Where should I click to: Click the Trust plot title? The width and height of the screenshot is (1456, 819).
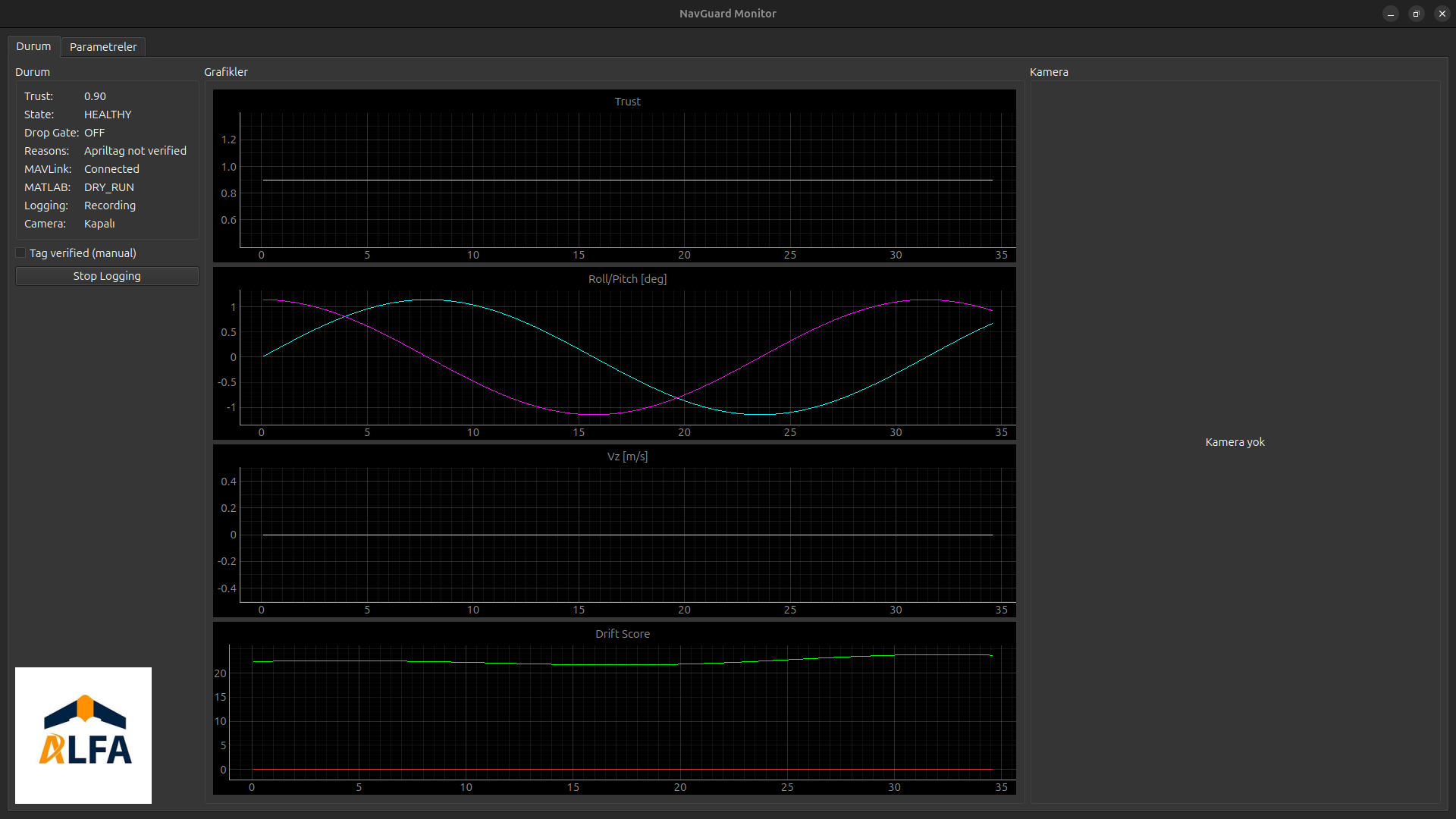point(627,102)
